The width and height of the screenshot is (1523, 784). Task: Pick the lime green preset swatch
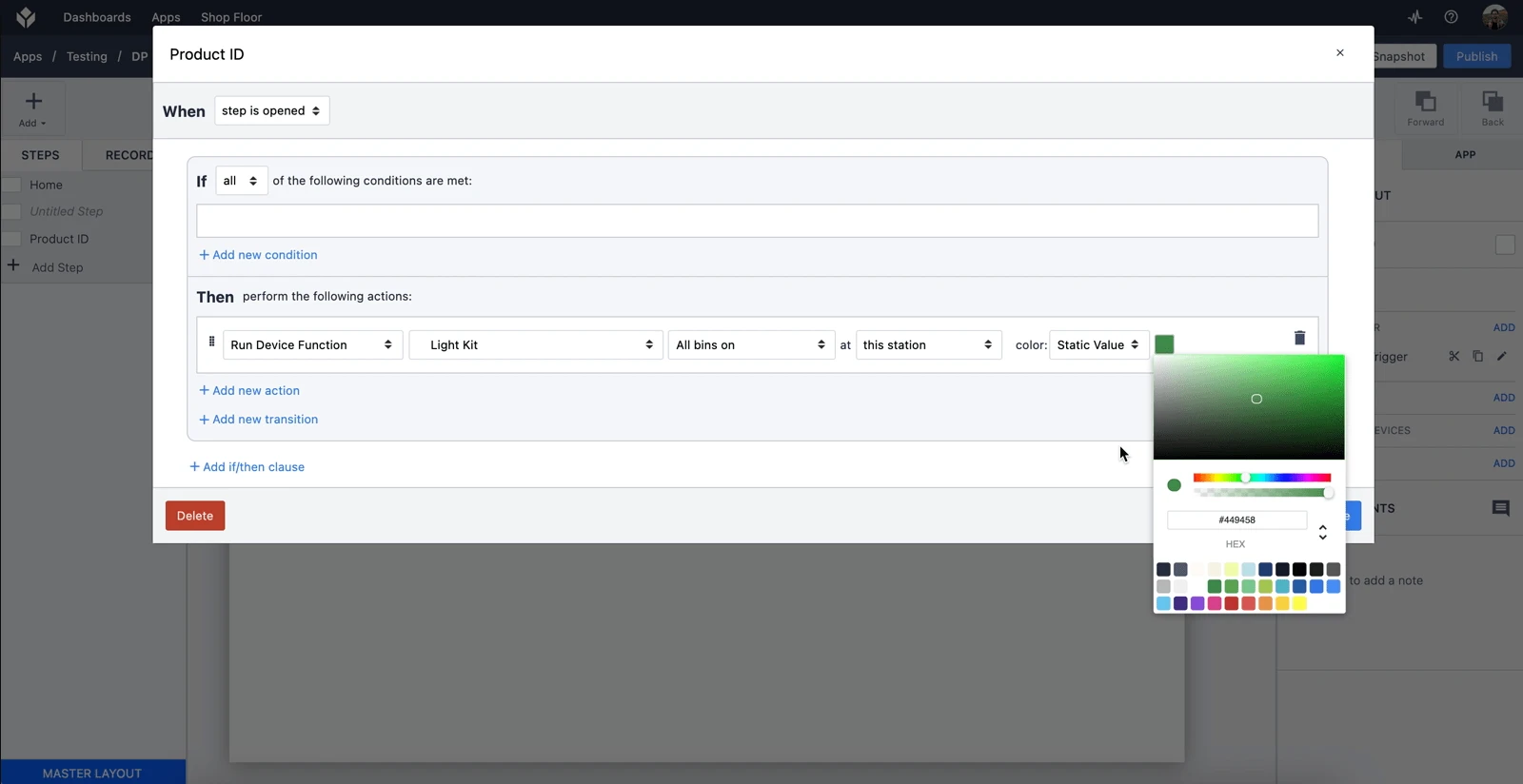(1265, 586)
